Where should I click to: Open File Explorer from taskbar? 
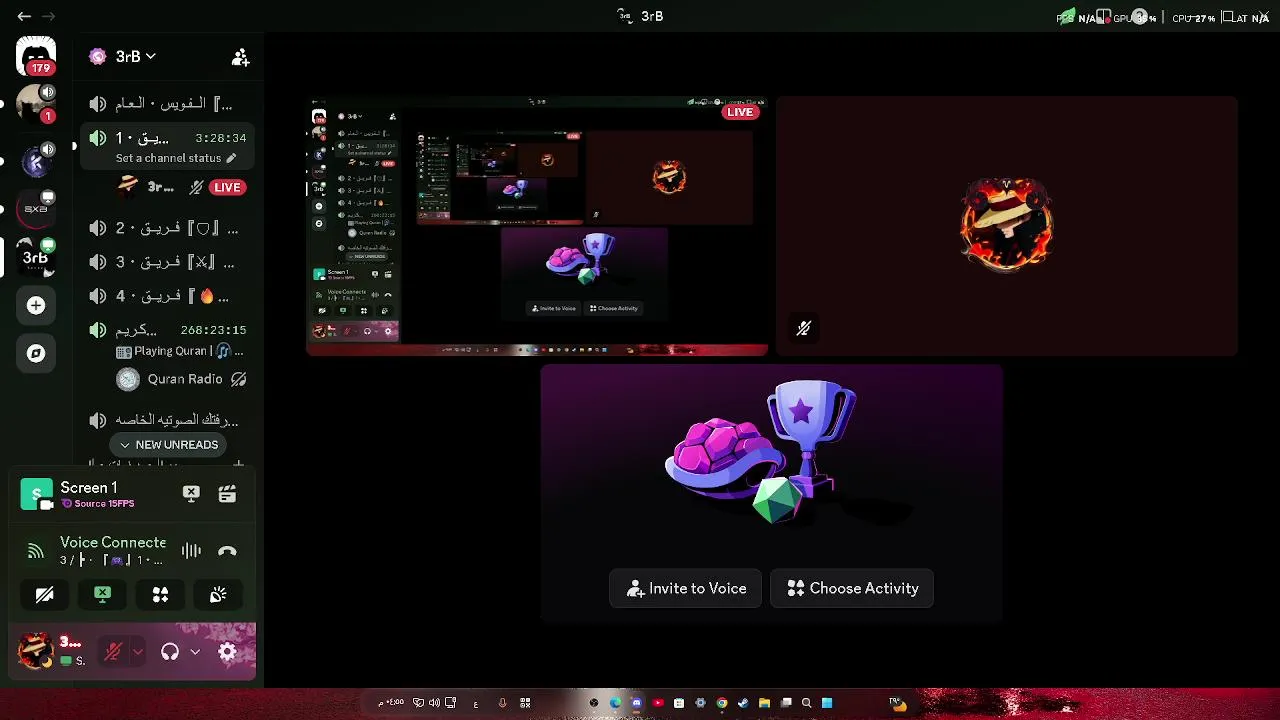pos(764,703)
